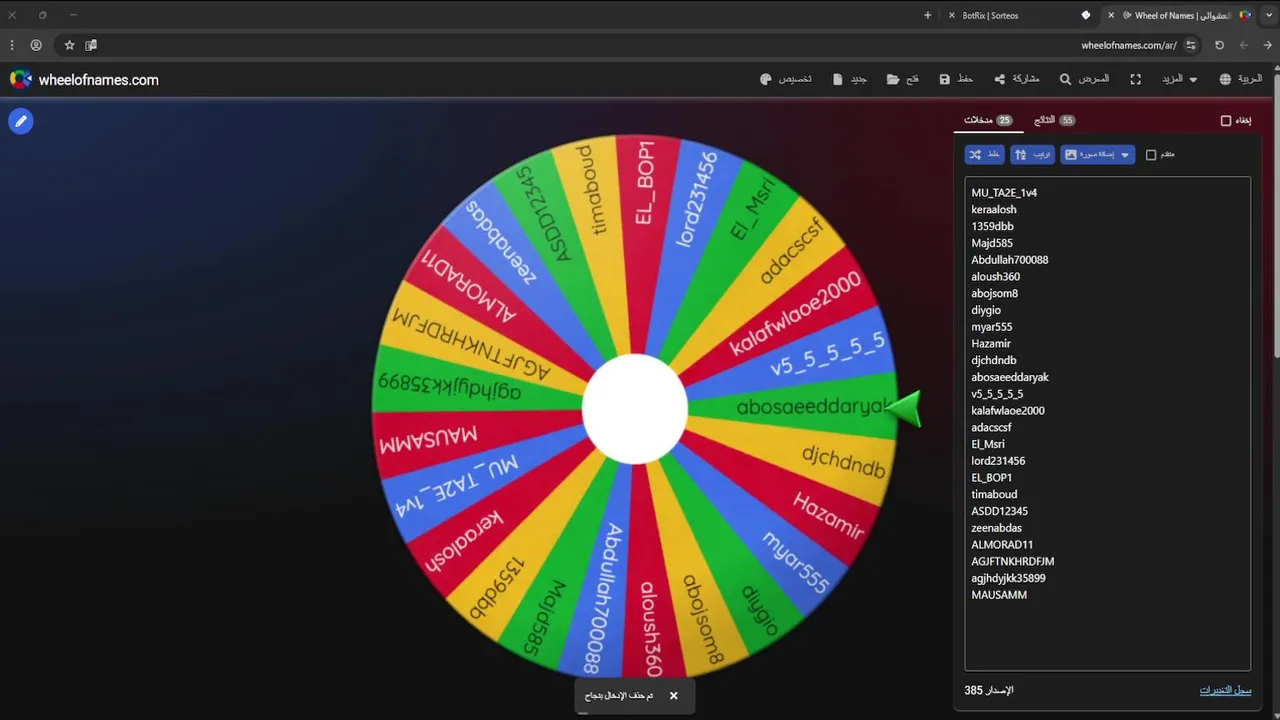Viewport: 1280px width, 720px height.
Task: Switch to the Entries tab (مدخلات 25)
Action: [988, 120]
